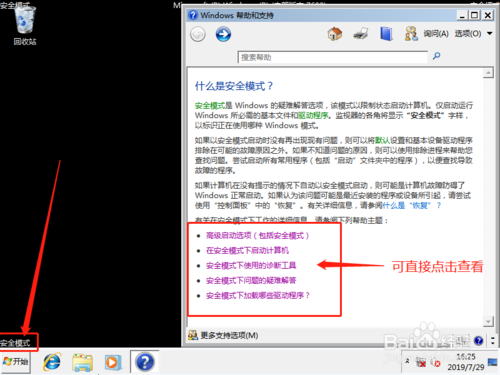Click green 驱动程序 glossary term

312,116
